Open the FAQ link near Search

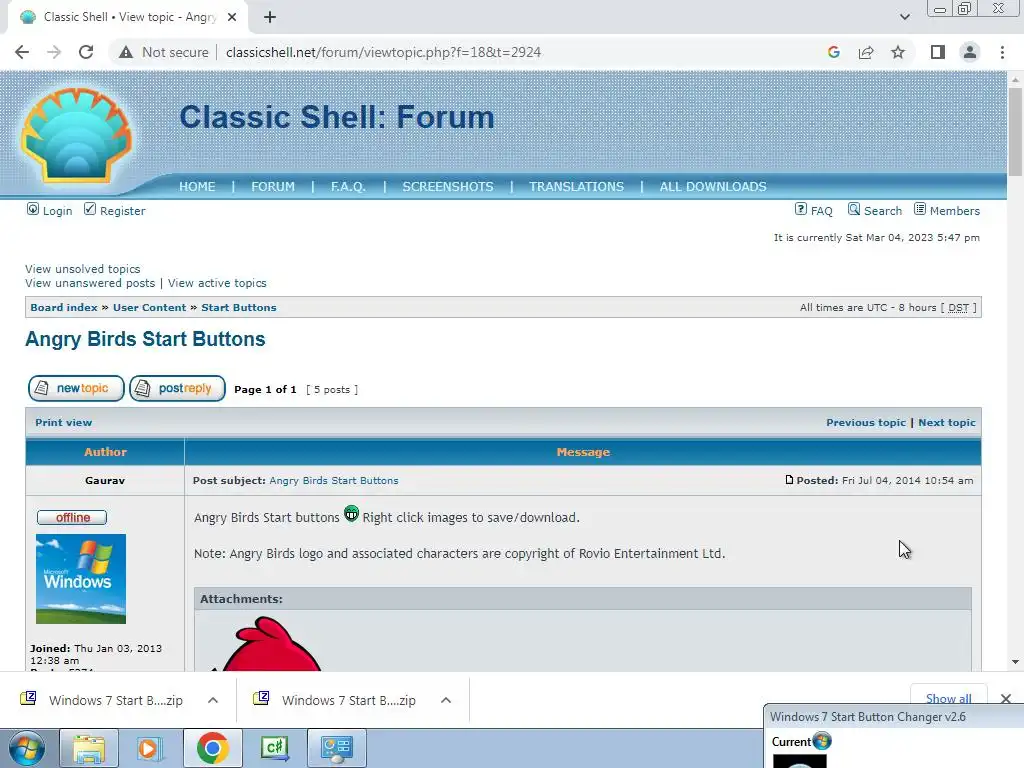(x=814, y=210)
